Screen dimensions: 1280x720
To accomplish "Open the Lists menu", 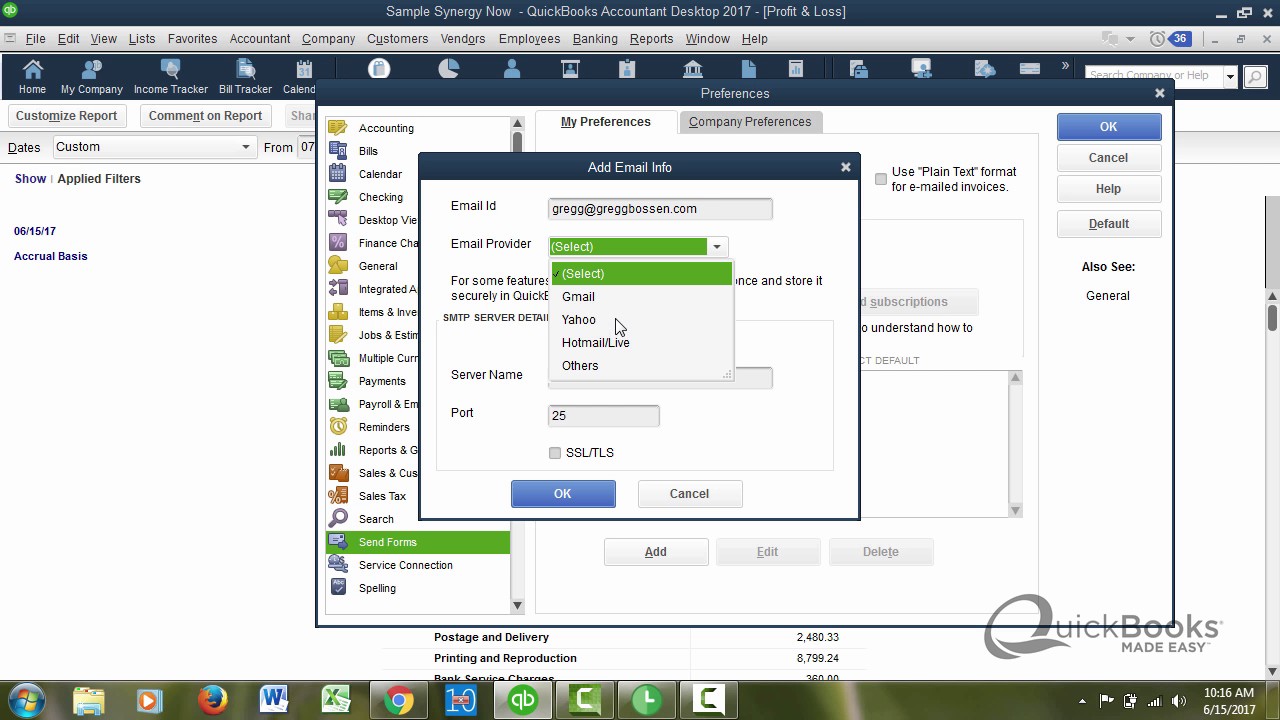I will pyautogui.click(x=142, y=39).
